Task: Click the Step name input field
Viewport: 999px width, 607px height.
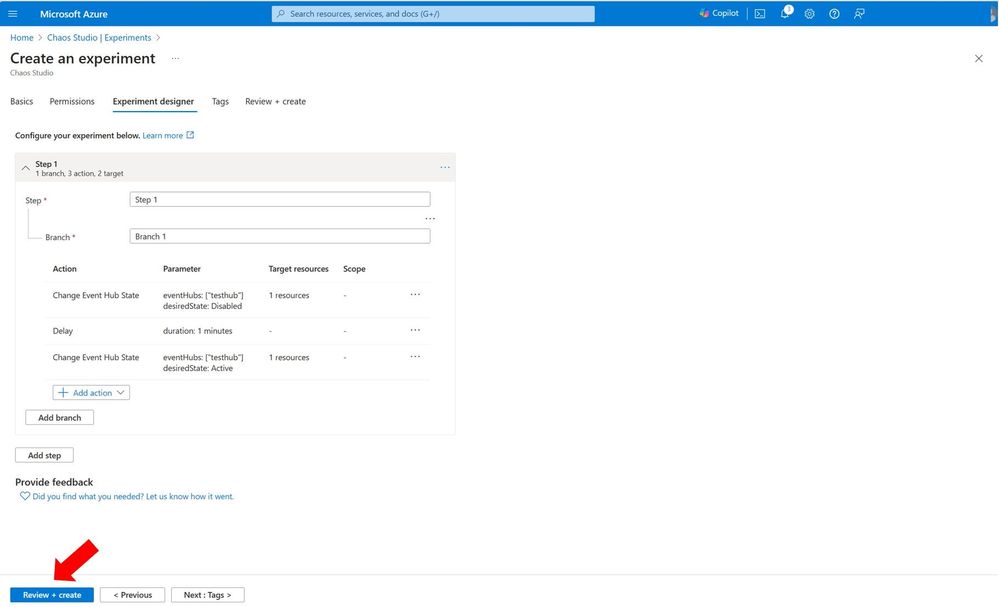Action: pos(280,199)
